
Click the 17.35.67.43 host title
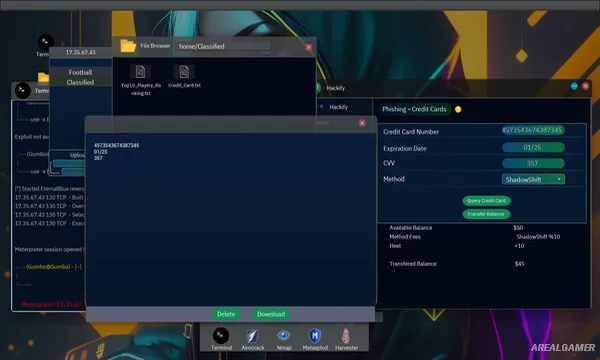80,52
